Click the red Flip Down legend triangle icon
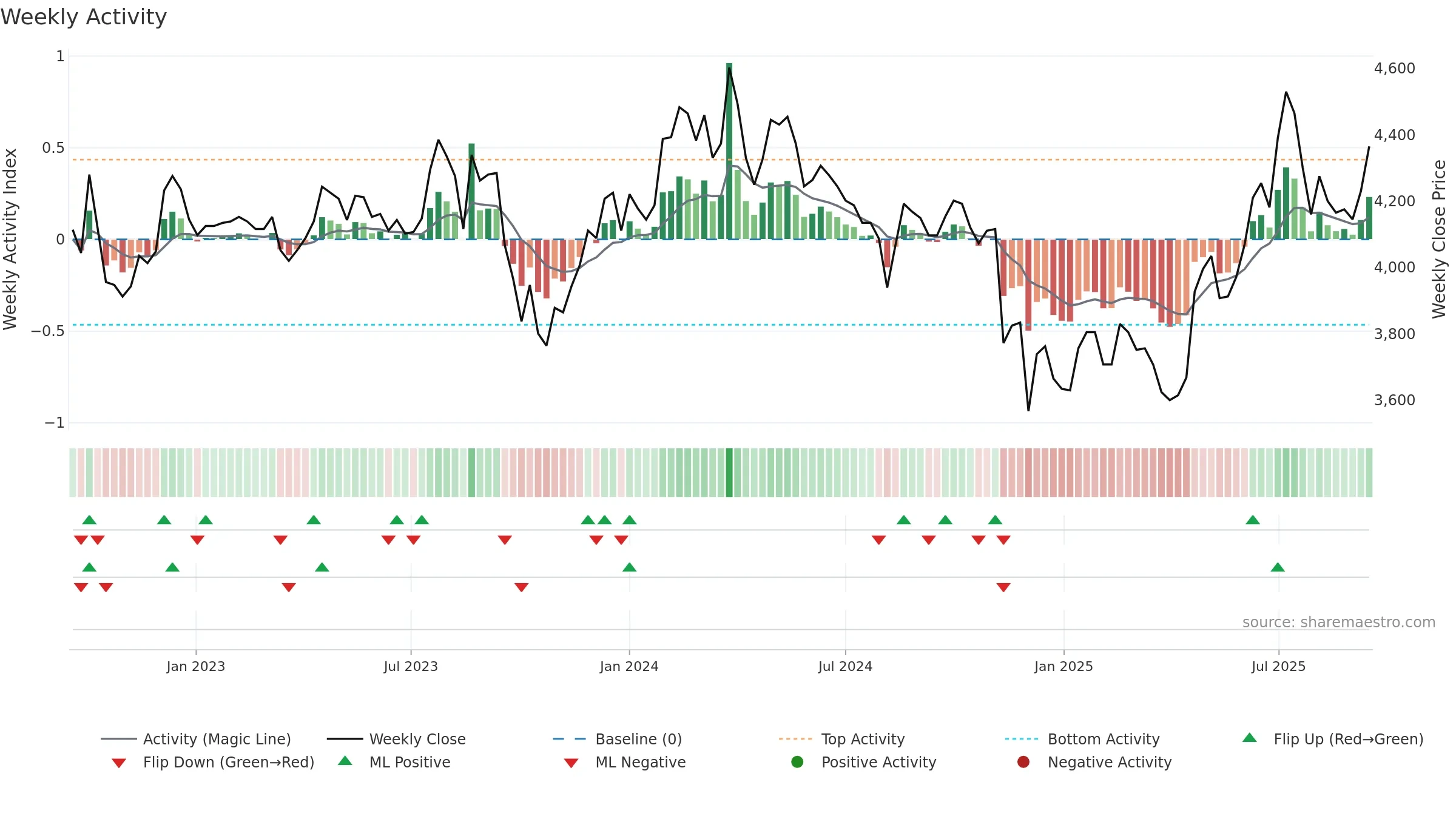 click(x=119, y=763)
